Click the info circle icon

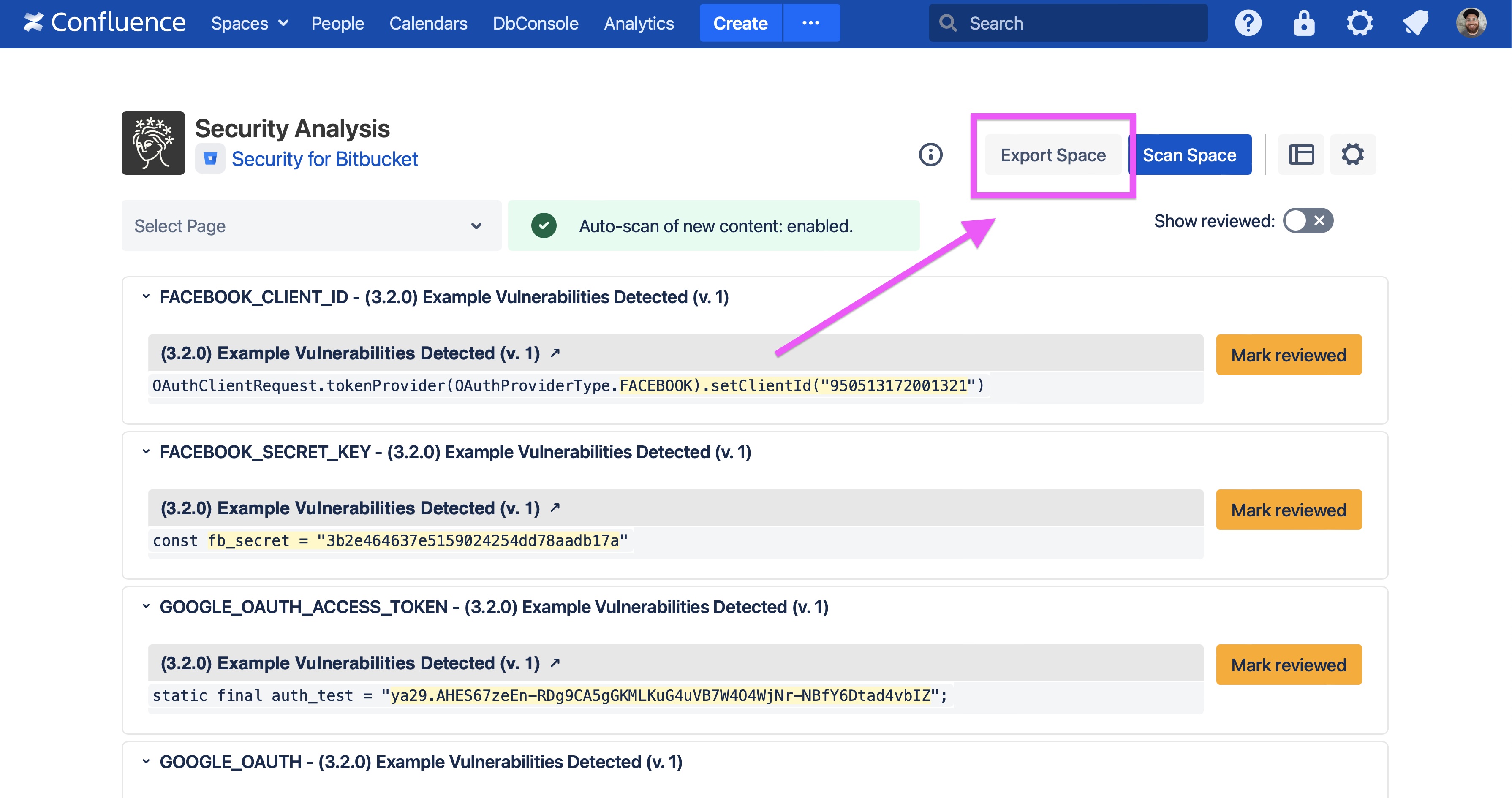pyautogui.click(x=930, y=155)
